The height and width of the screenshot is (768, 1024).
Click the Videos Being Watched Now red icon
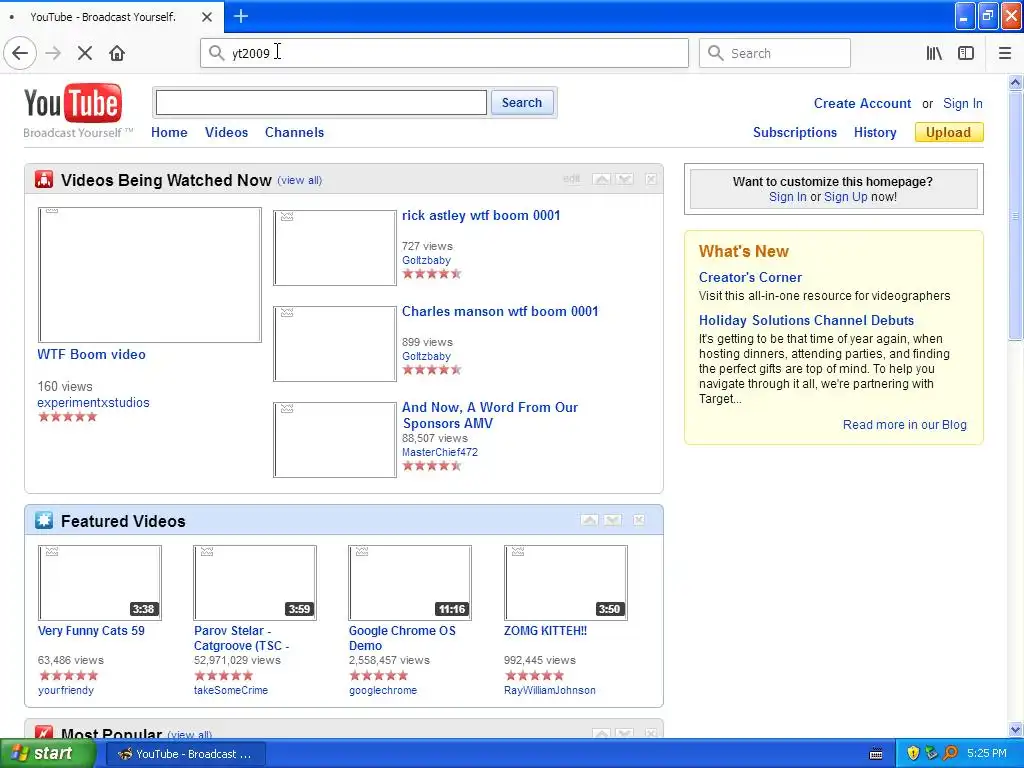tap(44, 179)
